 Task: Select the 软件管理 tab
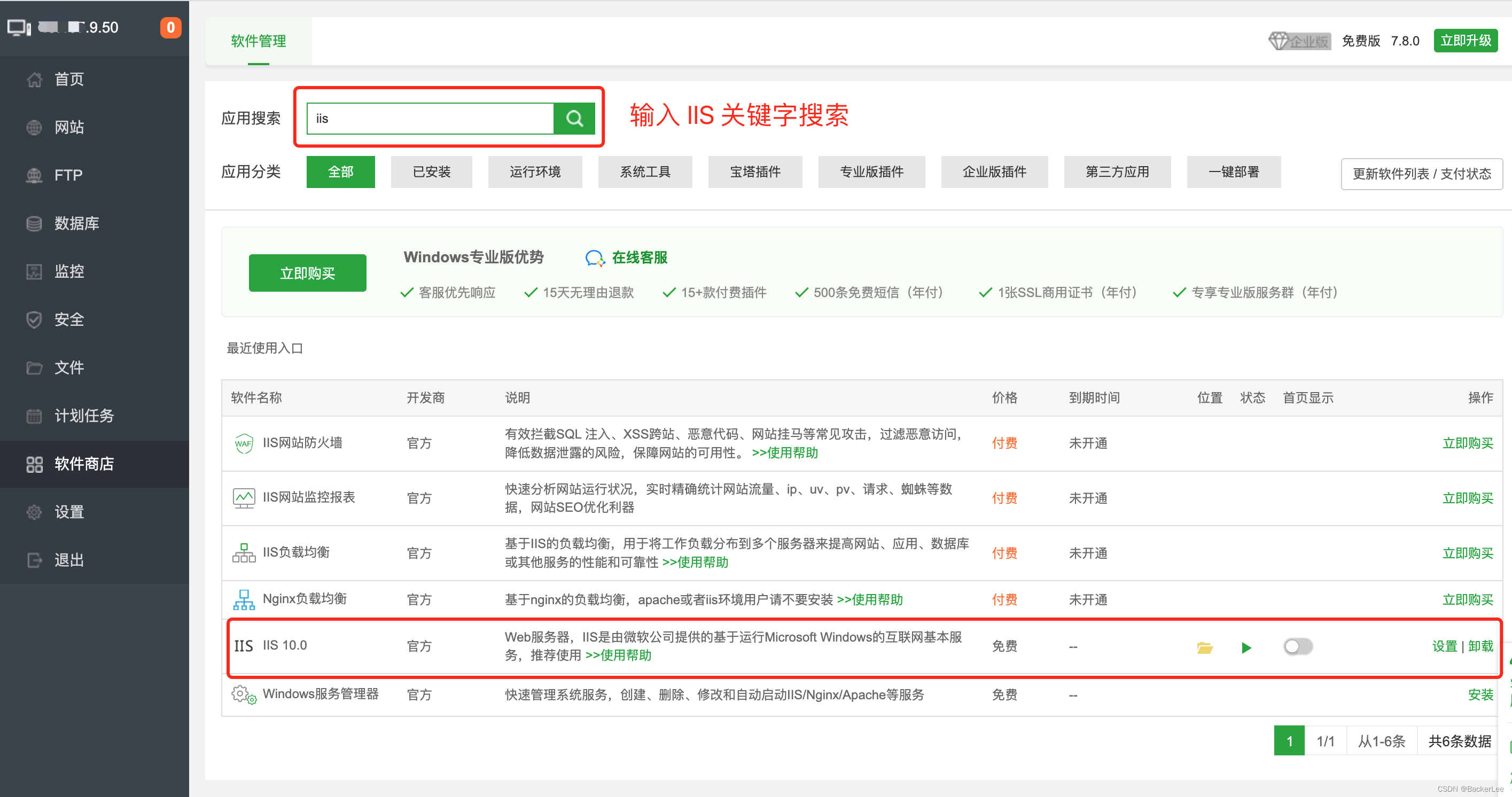258,41
